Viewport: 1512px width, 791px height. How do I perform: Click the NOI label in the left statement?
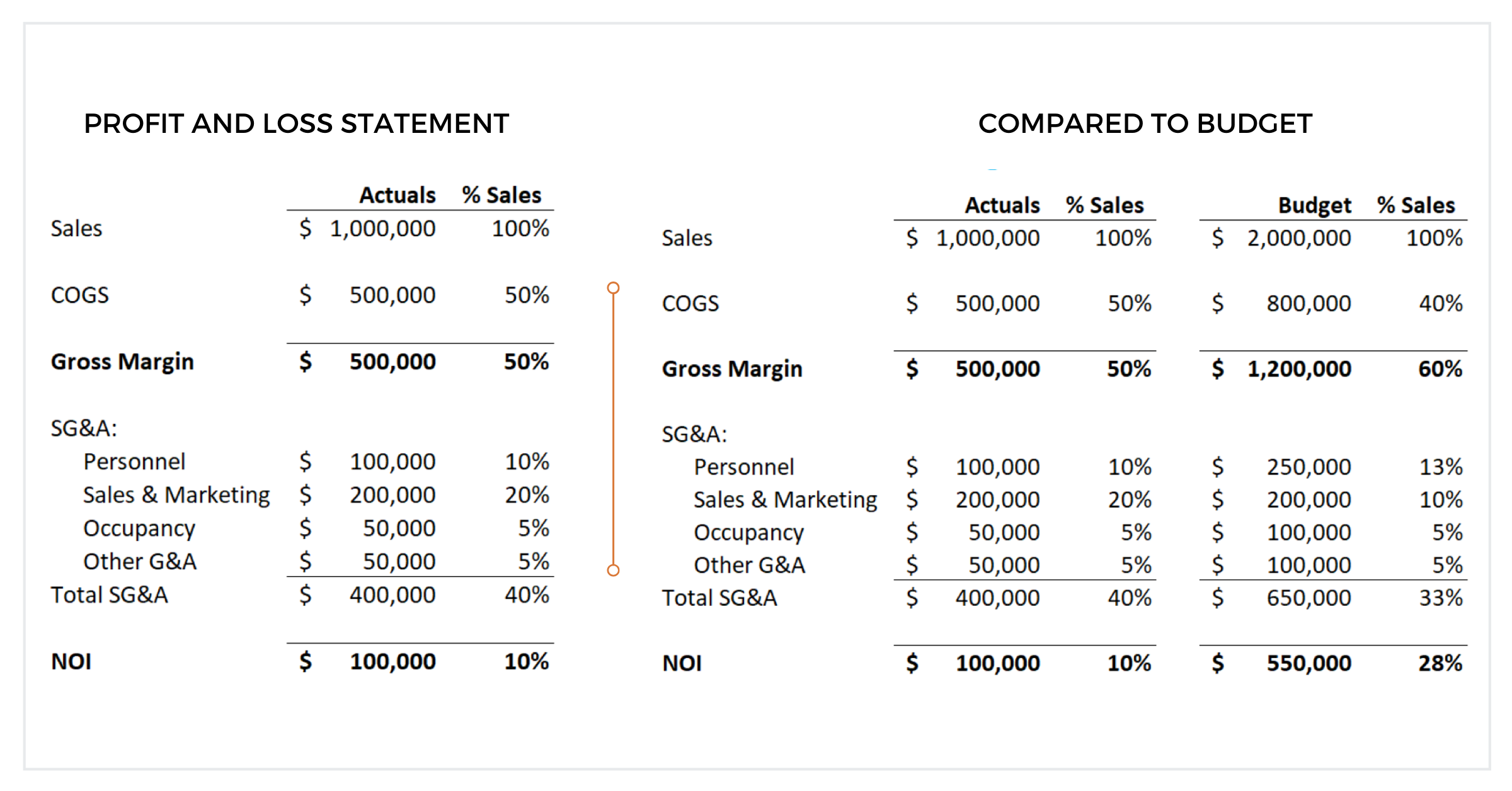coord(71,662)
